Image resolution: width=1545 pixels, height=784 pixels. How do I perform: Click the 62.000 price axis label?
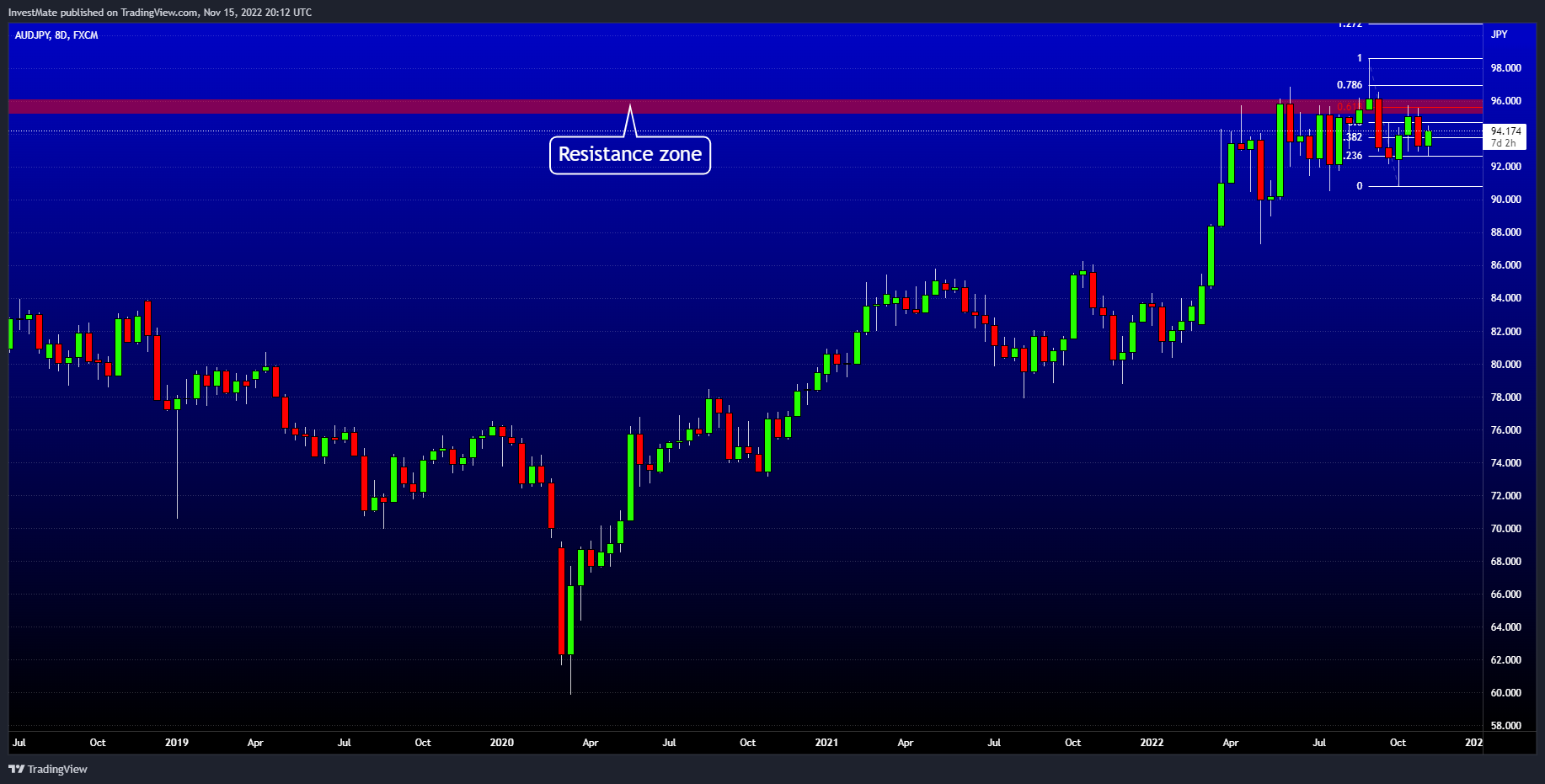(x=1506, y=660)
